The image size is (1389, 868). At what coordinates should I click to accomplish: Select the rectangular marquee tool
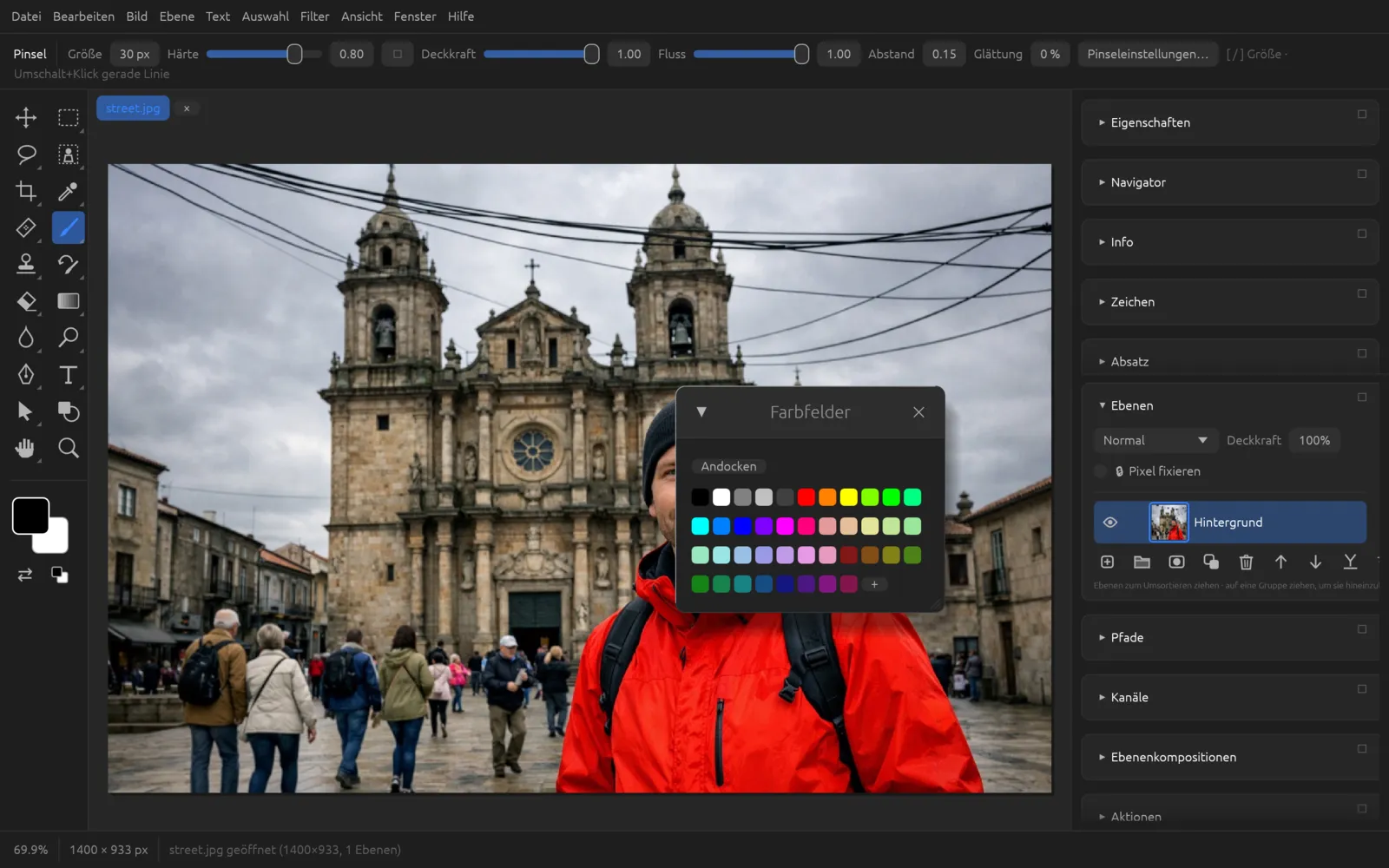point(69,117)
